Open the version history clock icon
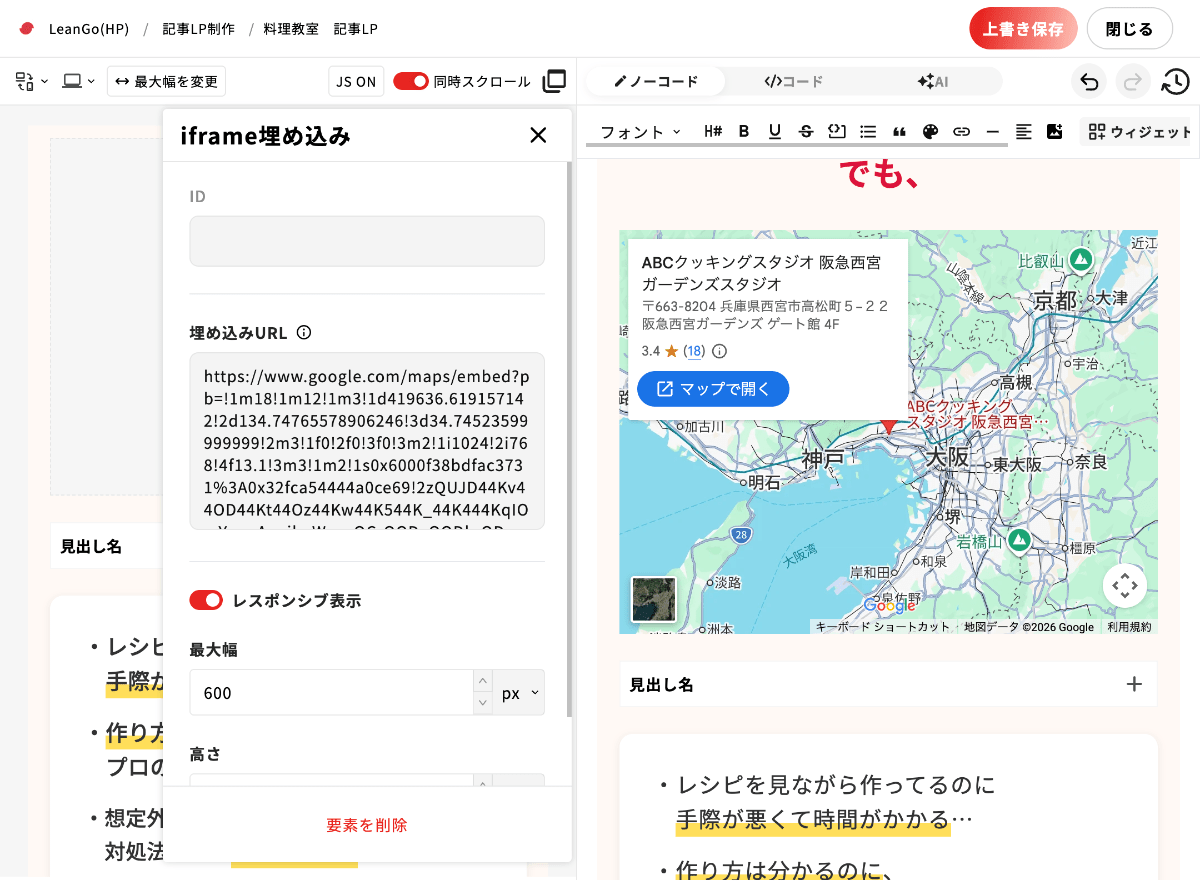1200x888 pixels. 1176,82
